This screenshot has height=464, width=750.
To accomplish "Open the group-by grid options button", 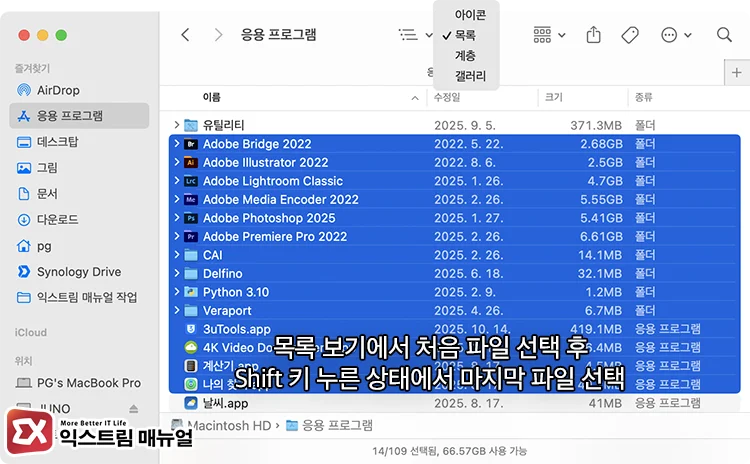I will coord(549,35).
